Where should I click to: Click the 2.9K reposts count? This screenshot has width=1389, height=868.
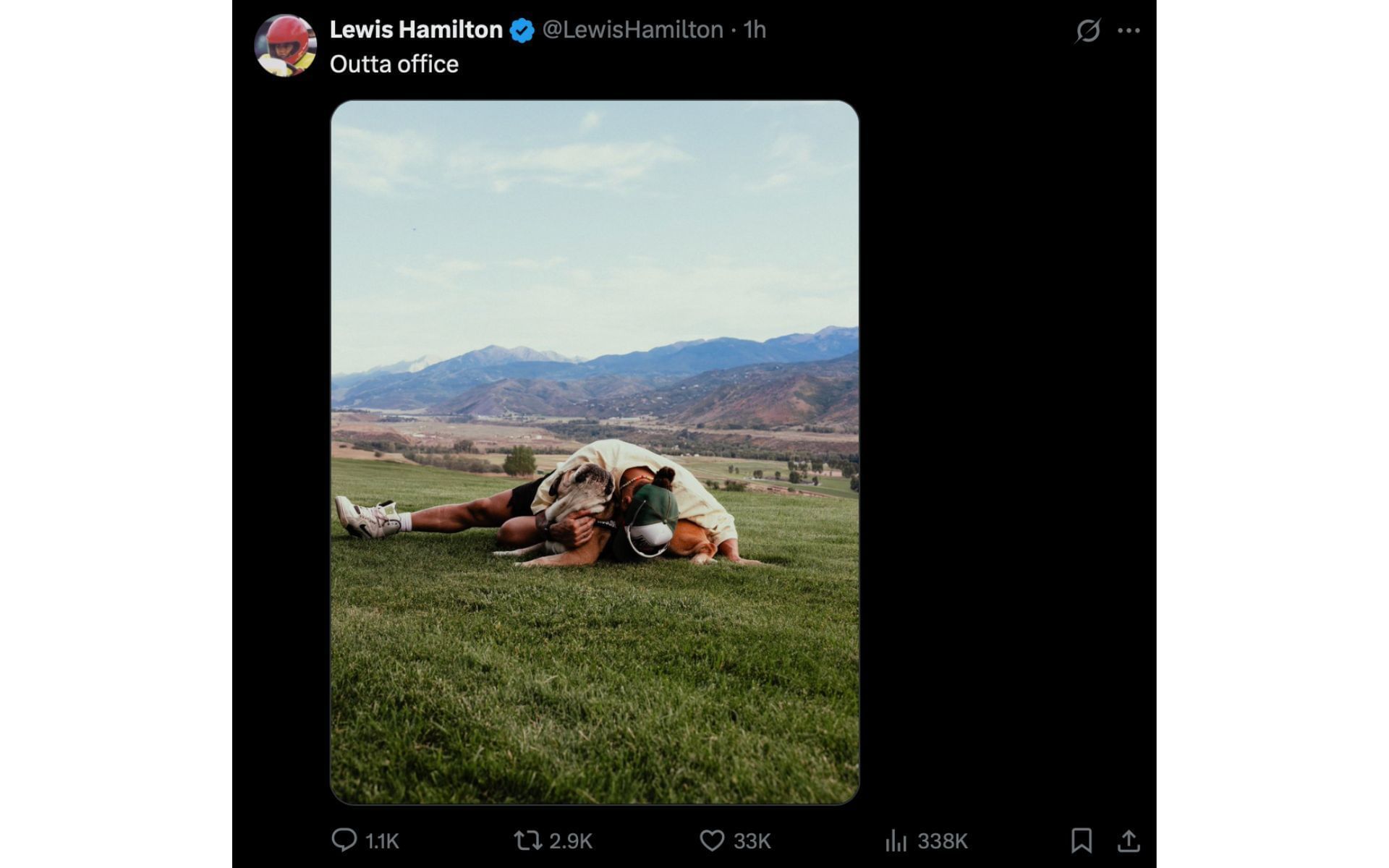(571, 841)
